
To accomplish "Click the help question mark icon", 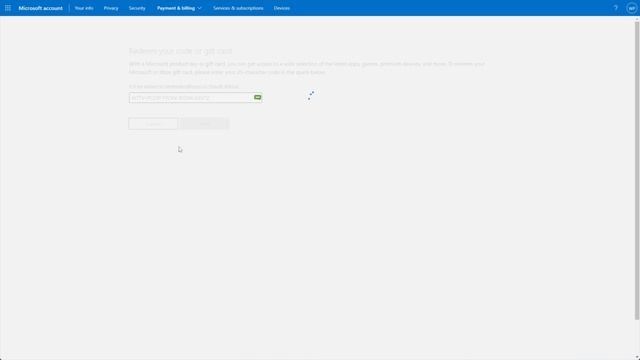I will pyautogui.click(x=616, y=8).
